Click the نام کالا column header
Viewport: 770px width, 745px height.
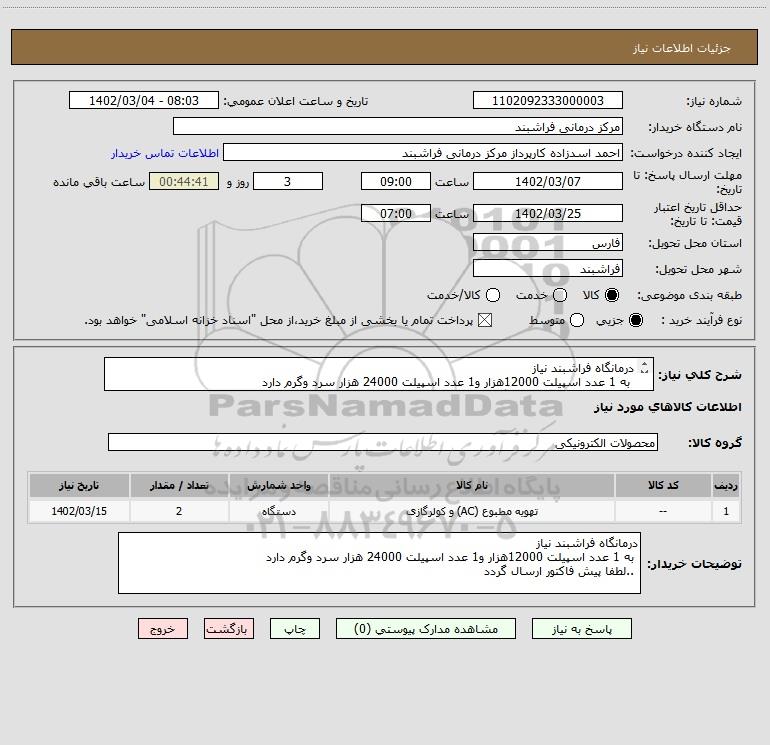click(x=471, y=485)
